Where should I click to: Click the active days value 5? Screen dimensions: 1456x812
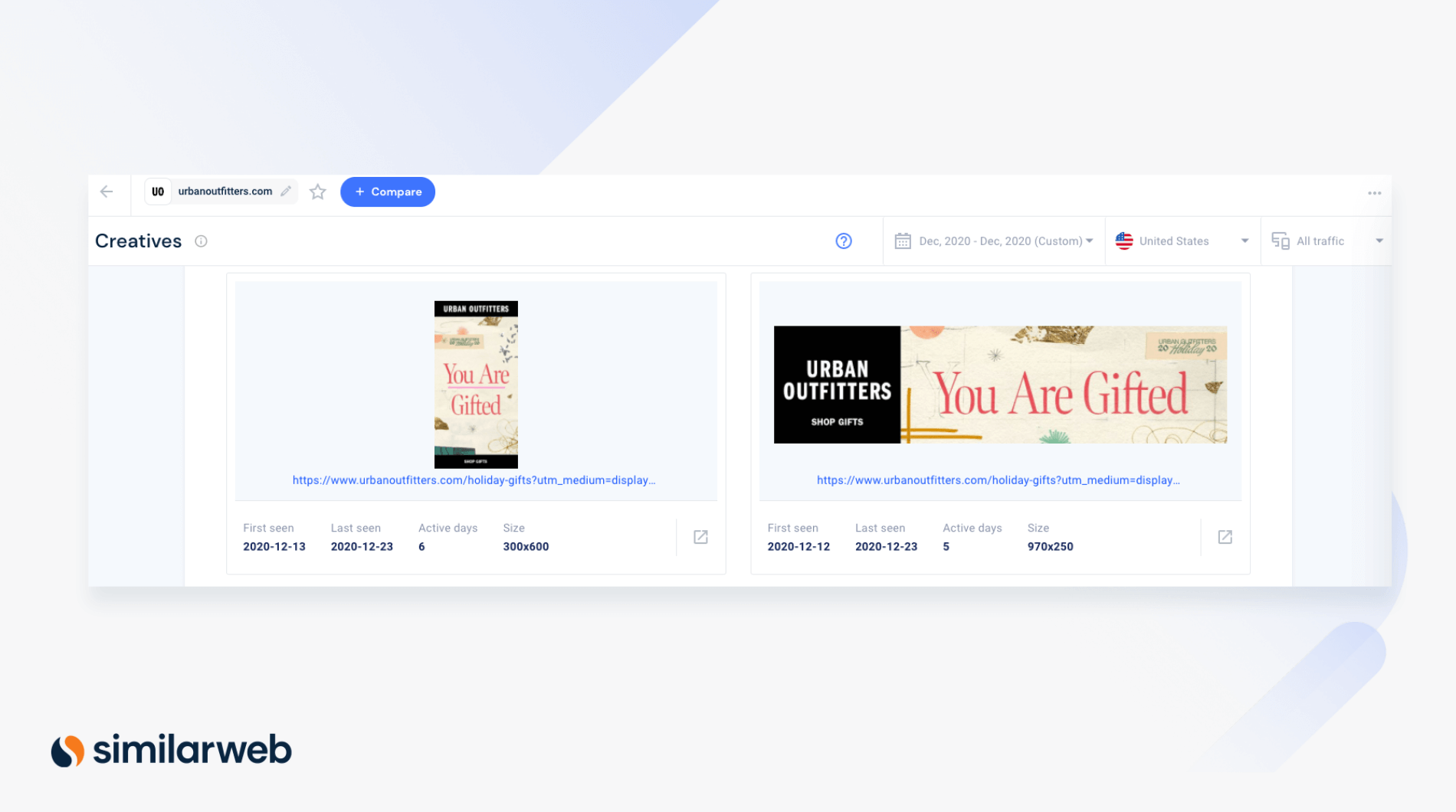coord(946,547)
